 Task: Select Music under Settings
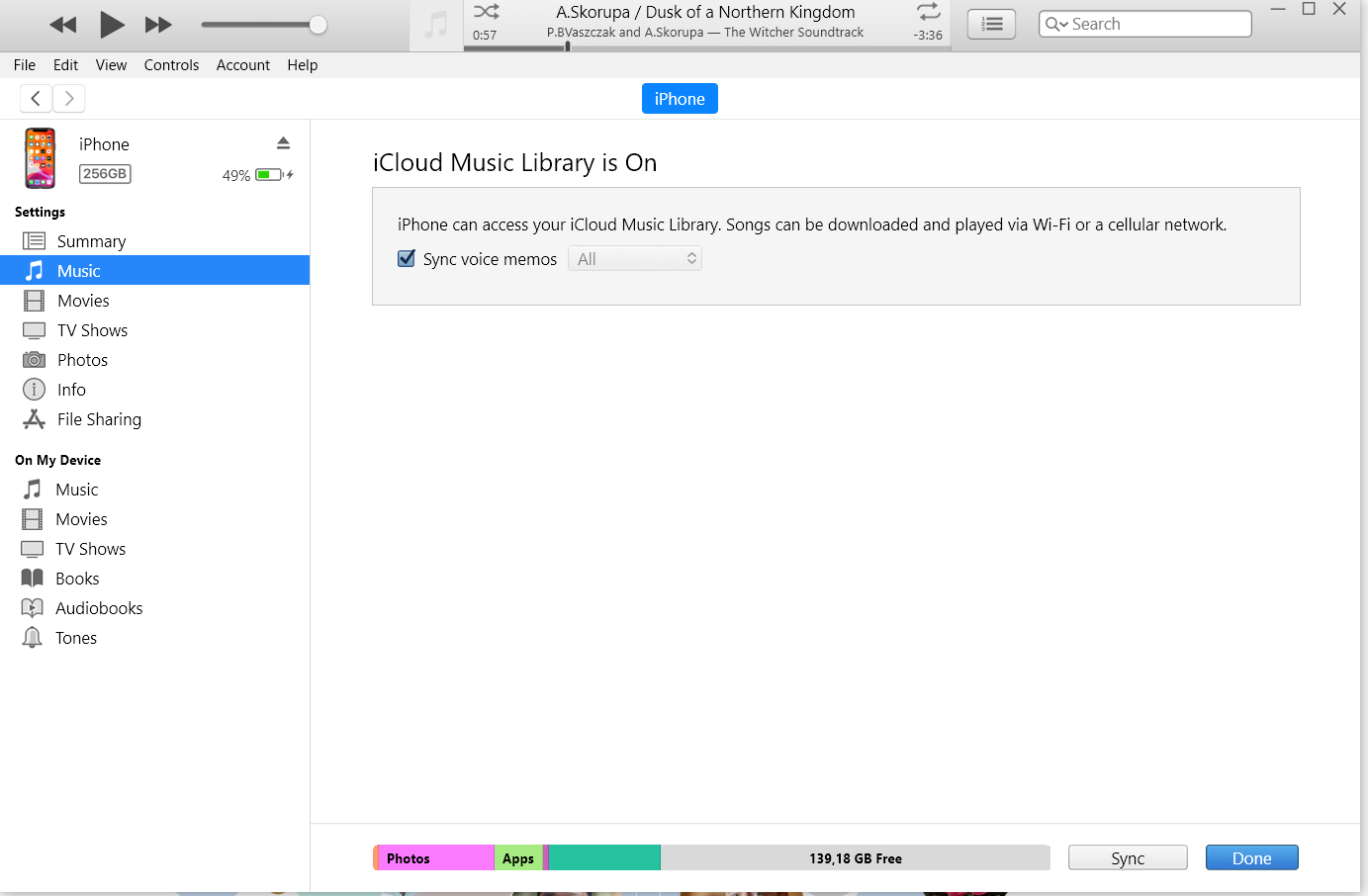pos(154,271)
